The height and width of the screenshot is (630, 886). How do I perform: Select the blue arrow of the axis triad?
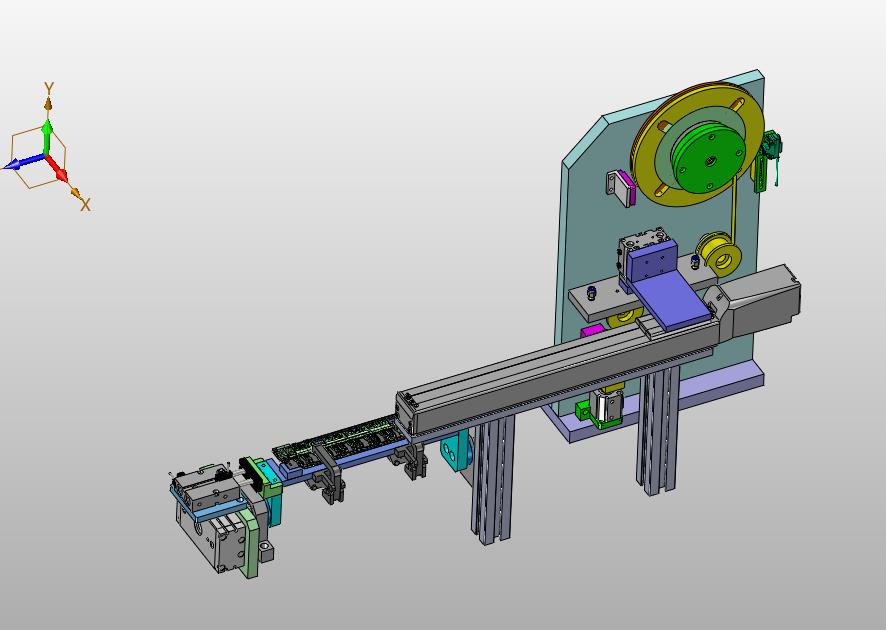(23, 162)
